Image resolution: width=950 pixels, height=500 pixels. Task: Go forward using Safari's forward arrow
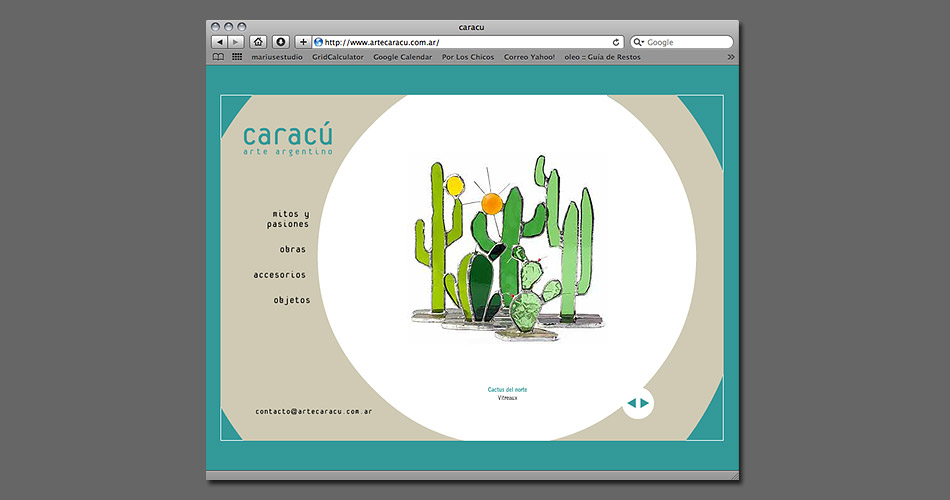(x=236, y=42)
